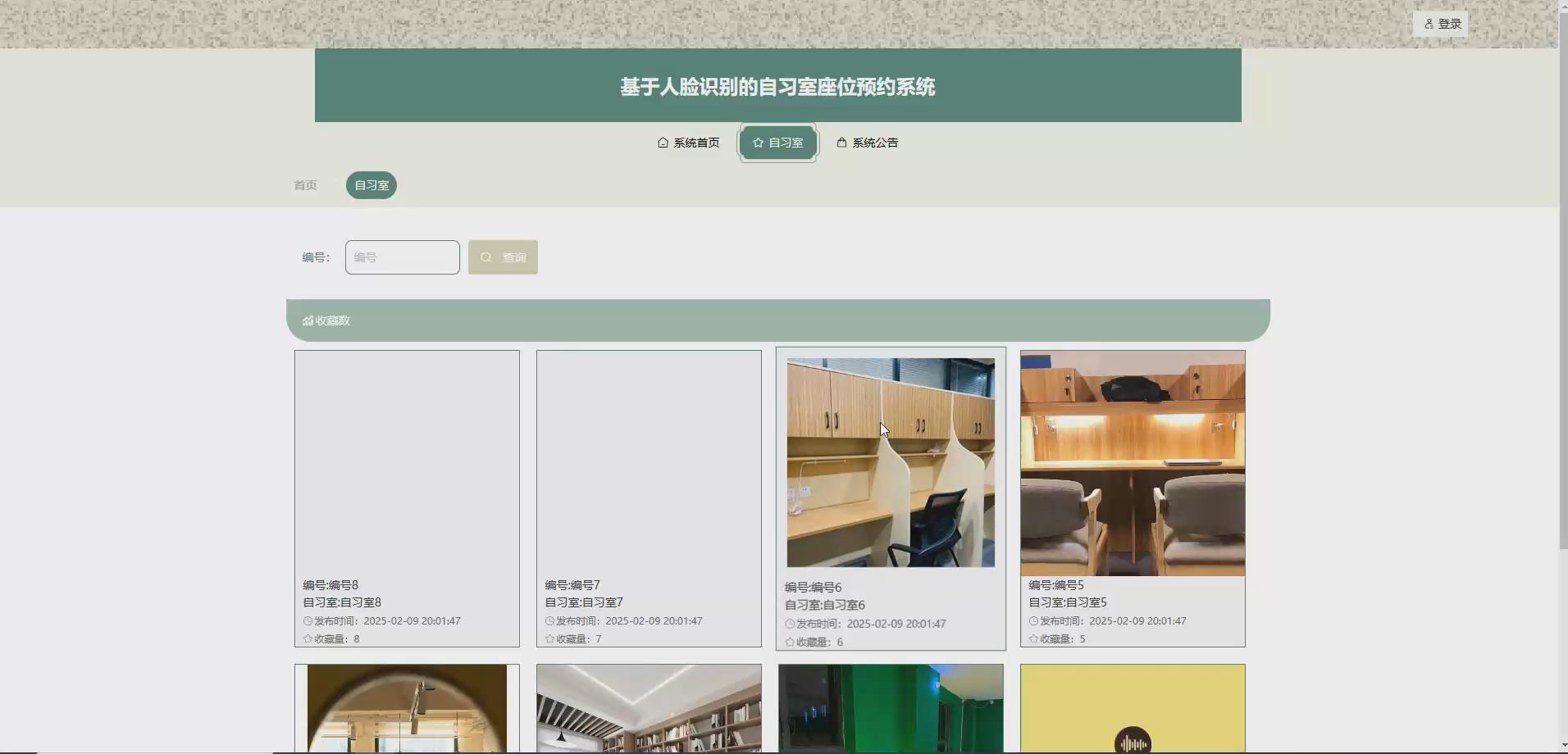The height and width of the screenshot is (754, 1568).
Task: Click the 查询 search button
Action: (503, 257)
